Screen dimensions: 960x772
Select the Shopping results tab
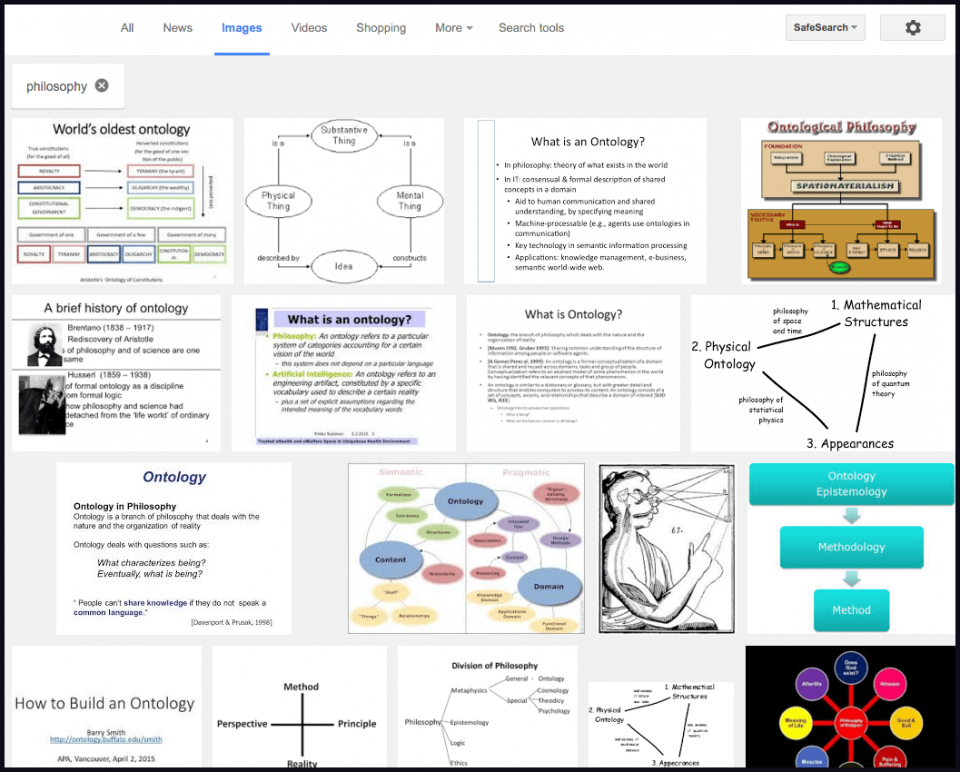(381, 28)
